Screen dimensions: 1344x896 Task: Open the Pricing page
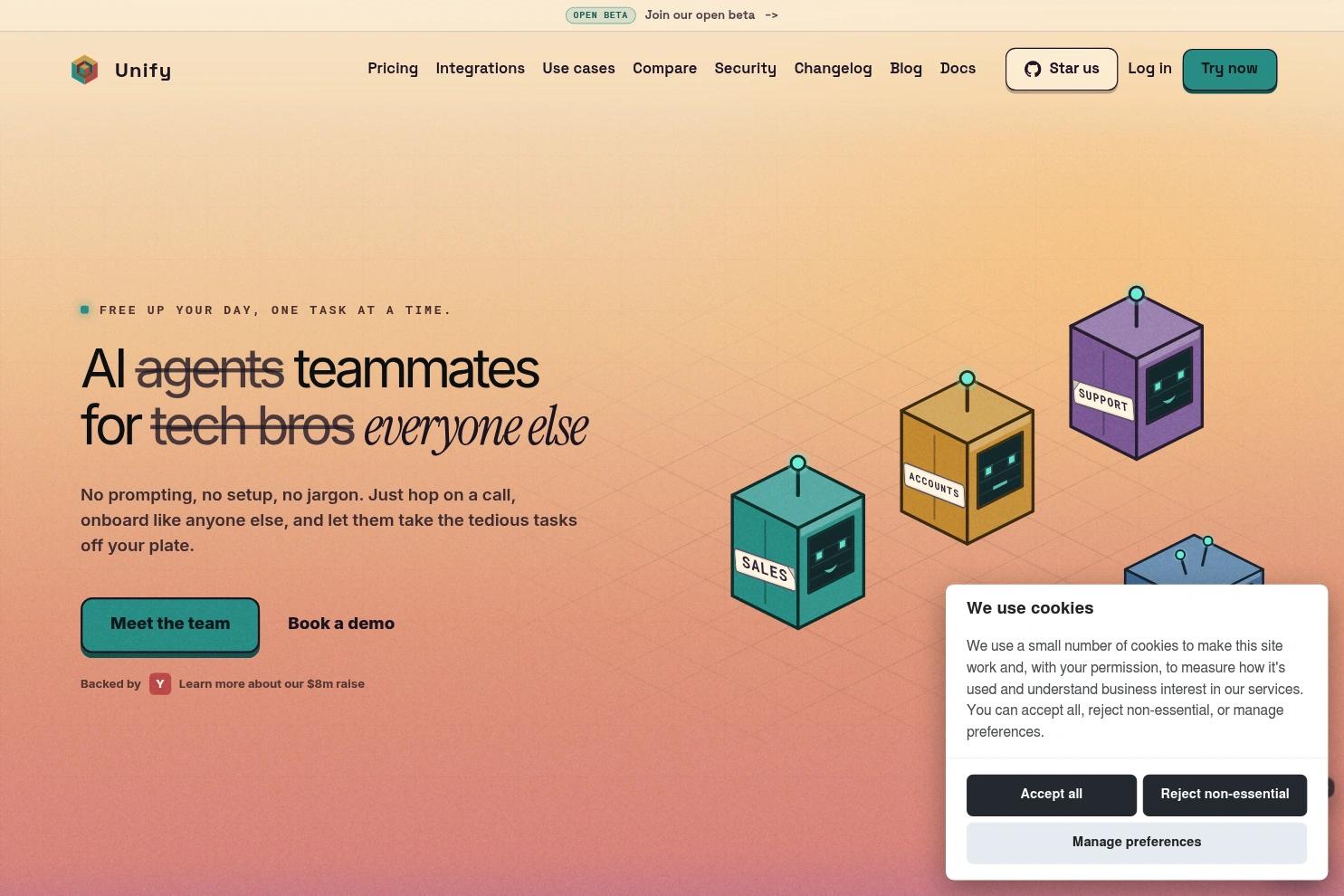pyautogui.click(x=393, y=69)
